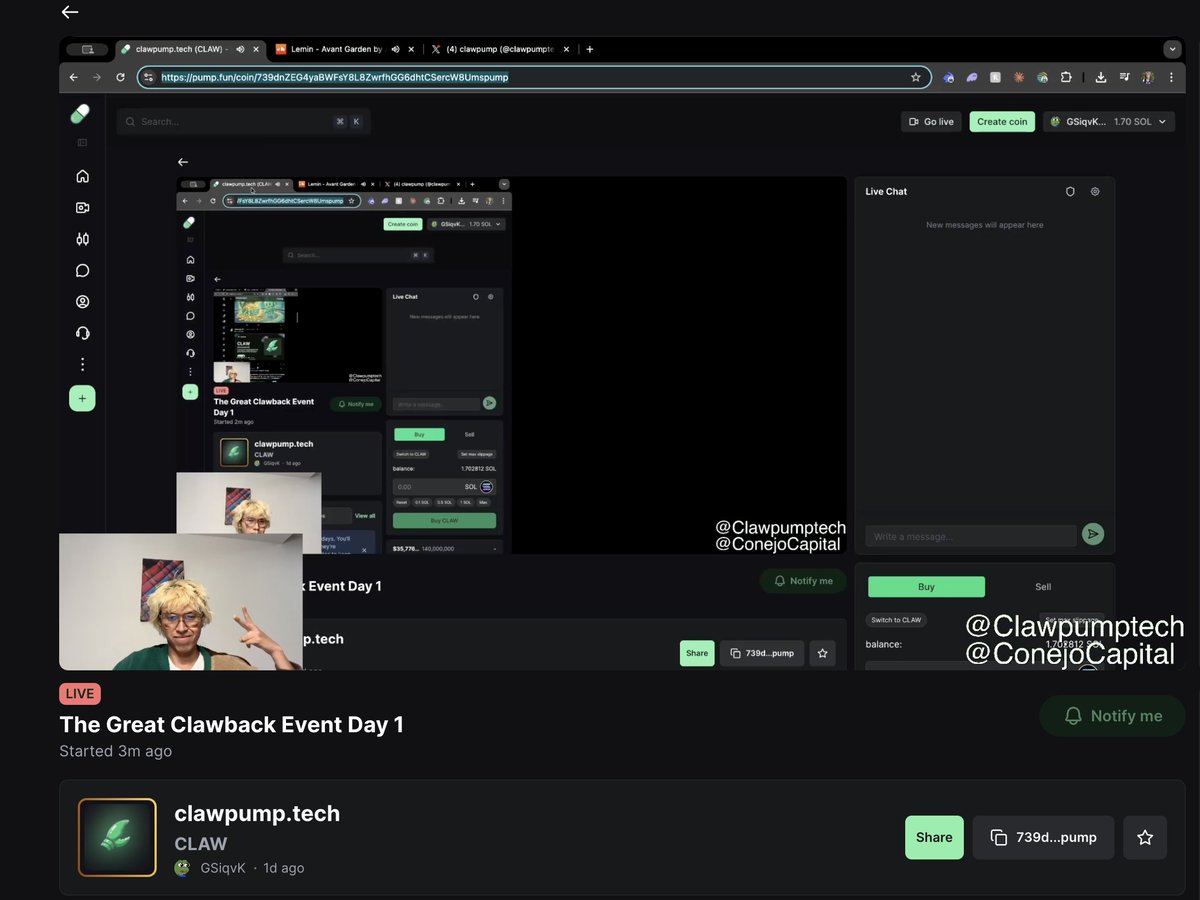The image size is (1200, 900).
Task: Click large streamer webcam overlay
Action: pyautogui.click(x=181, y=601)
